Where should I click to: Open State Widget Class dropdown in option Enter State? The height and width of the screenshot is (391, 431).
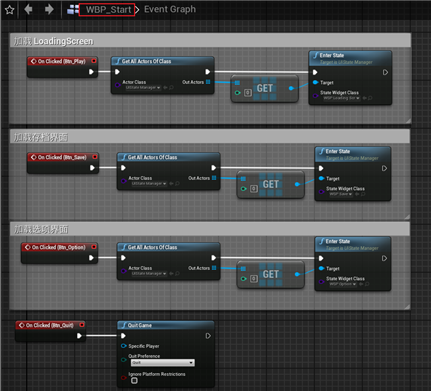click(x=343, y=284)
